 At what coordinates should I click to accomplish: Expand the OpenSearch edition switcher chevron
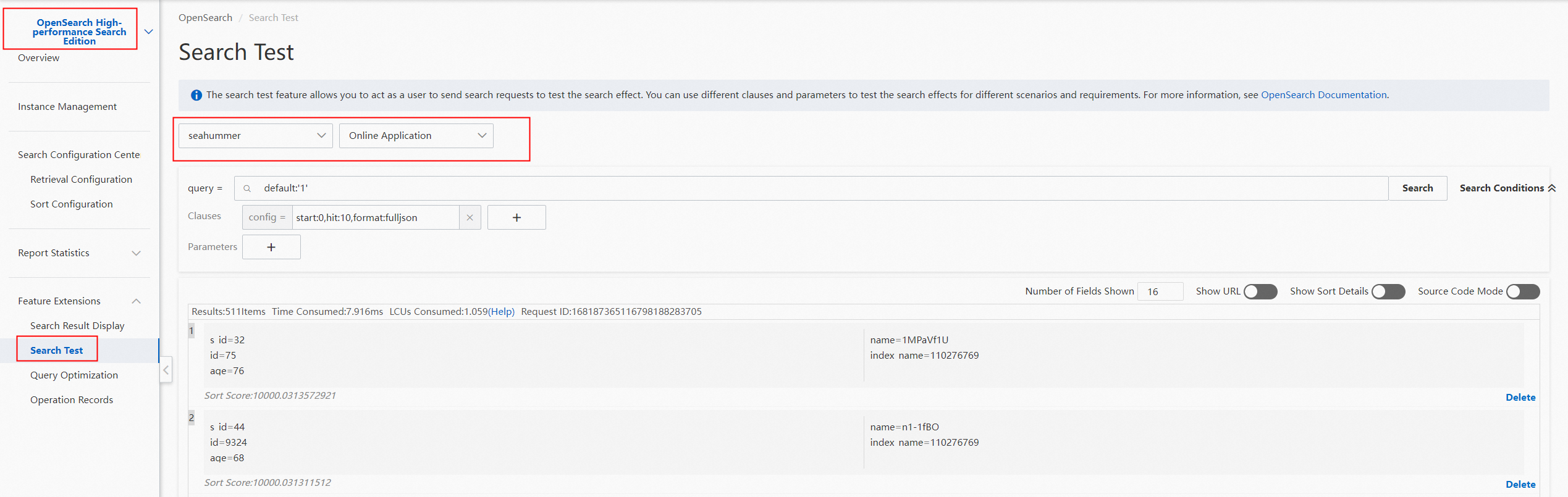pos(149,31)
